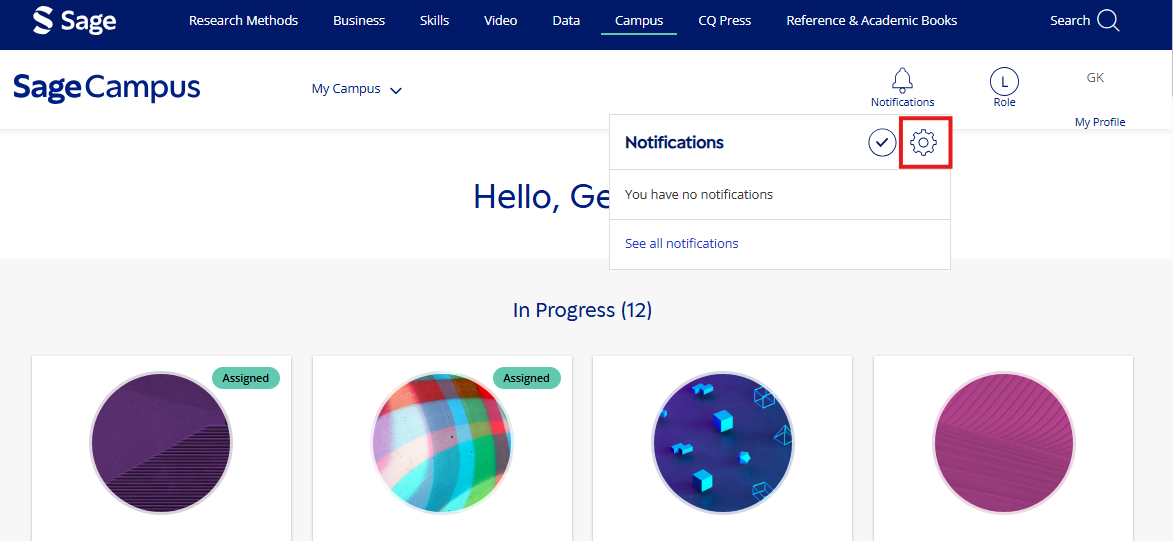1173x541 pixels.
Task: Click the Notifications panel heading
Action: (674, 142)
